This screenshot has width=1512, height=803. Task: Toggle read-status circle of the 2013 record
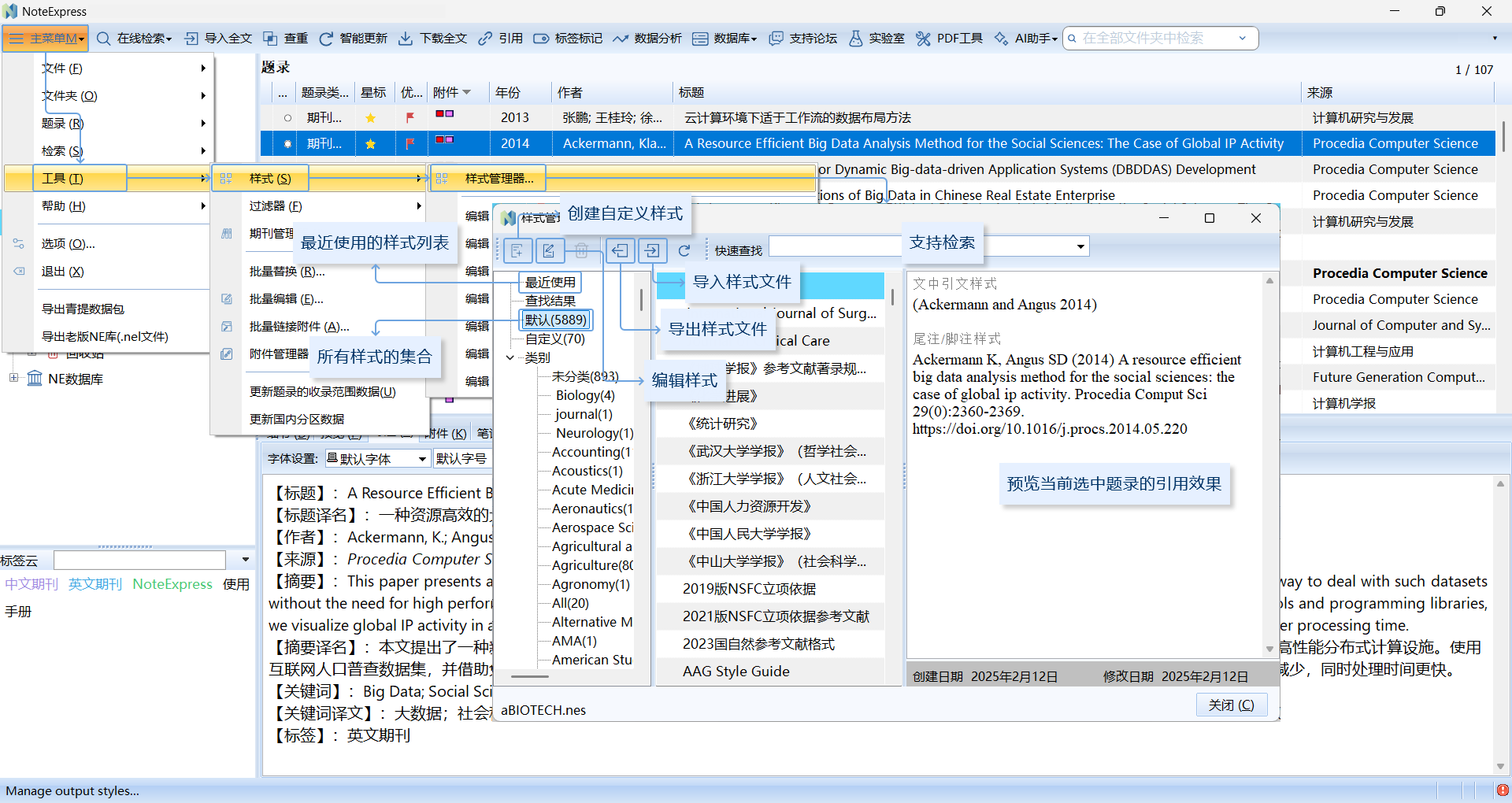click(287, 118)
